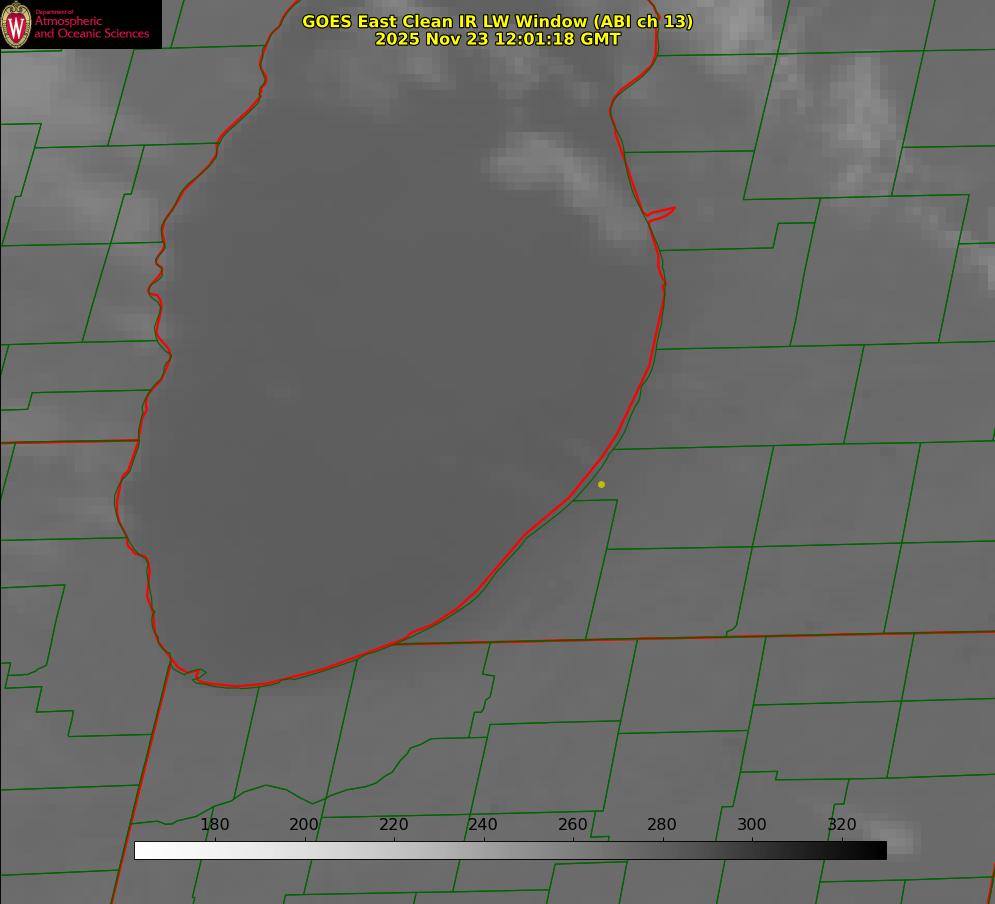Click the timestamp '2025 Nov 23 12:01:18 GMT'

[x=498, y=39]
